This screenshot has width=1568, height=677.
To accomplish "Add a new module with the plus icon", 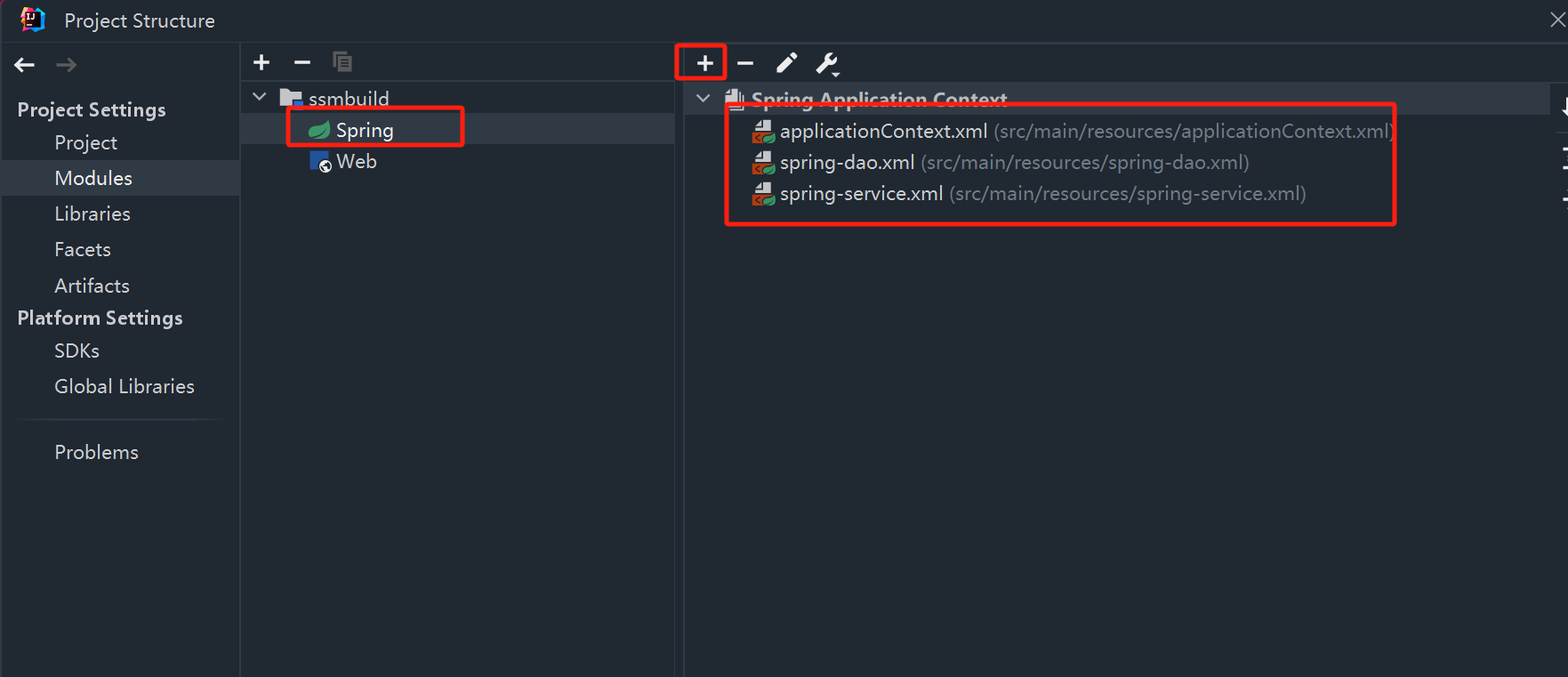I will pos(261,62).
